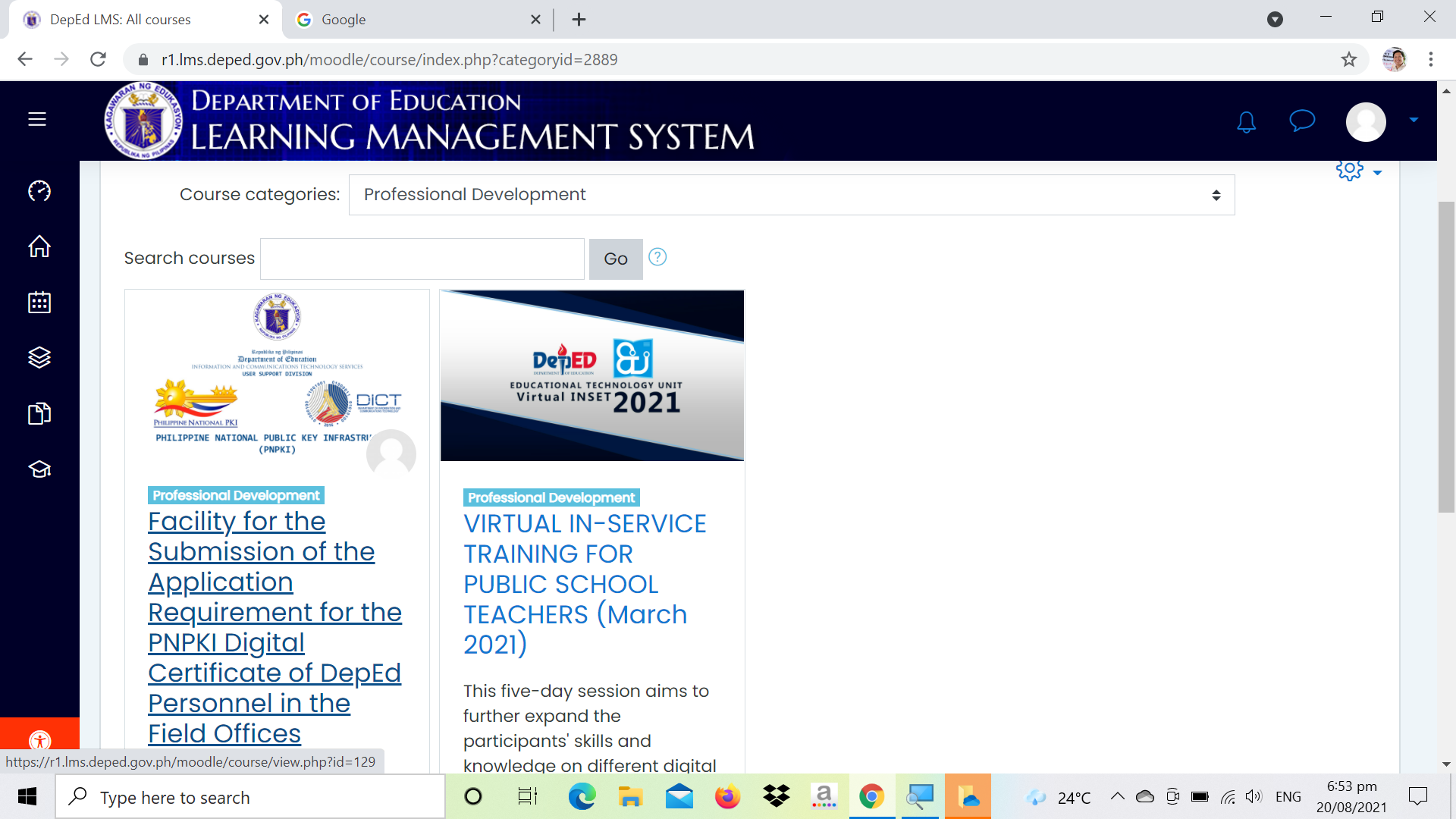The height and width of the screenshot is (819, 1456).
Task: Open the notifications bell
Action: point(1247,121)
